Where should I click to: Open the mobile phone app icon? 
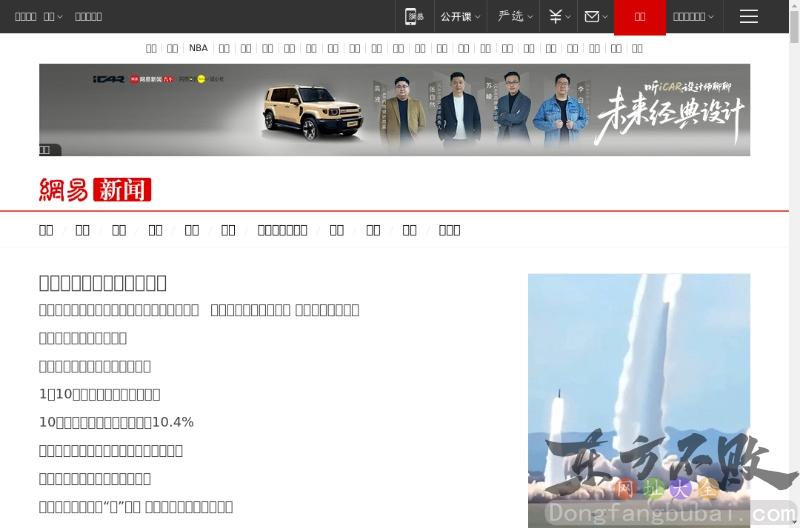click(x=414, y=16)
